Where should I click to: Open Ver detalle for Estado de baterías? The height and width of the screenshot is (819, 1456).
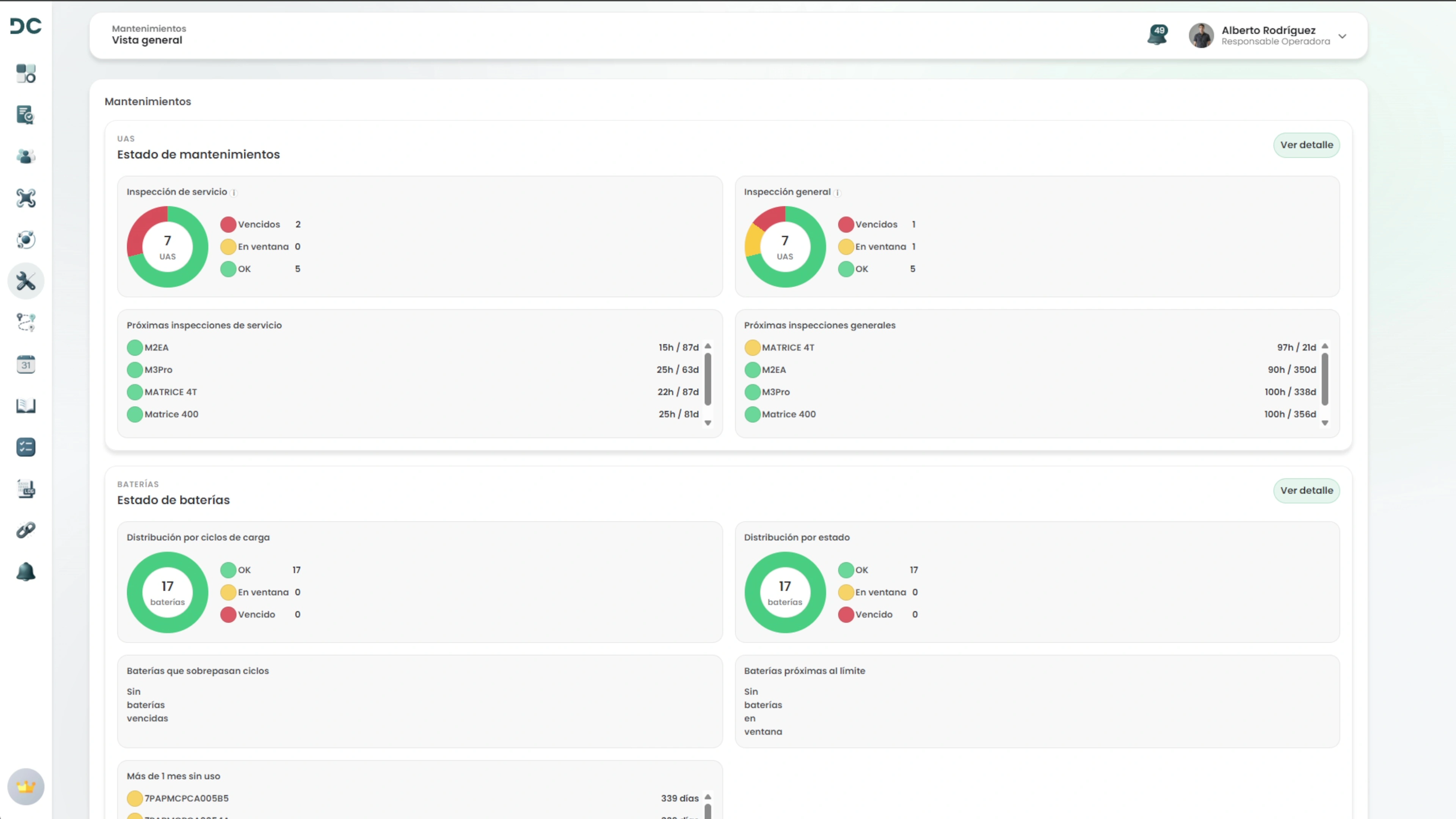tap(1306, 491)
